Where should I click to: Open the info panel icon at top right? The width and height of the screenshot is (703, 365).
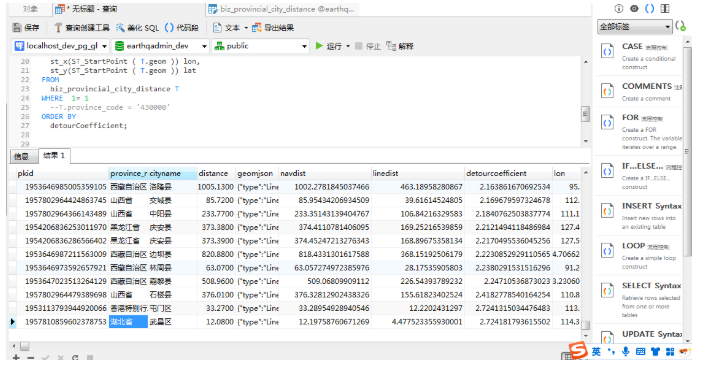pos(619,9)
